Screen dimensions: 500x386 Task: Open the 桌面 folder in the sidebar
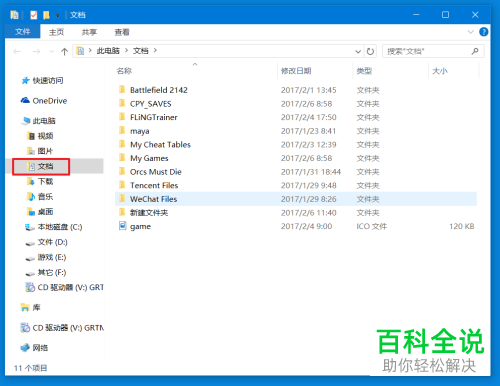[x=45, y=212]
